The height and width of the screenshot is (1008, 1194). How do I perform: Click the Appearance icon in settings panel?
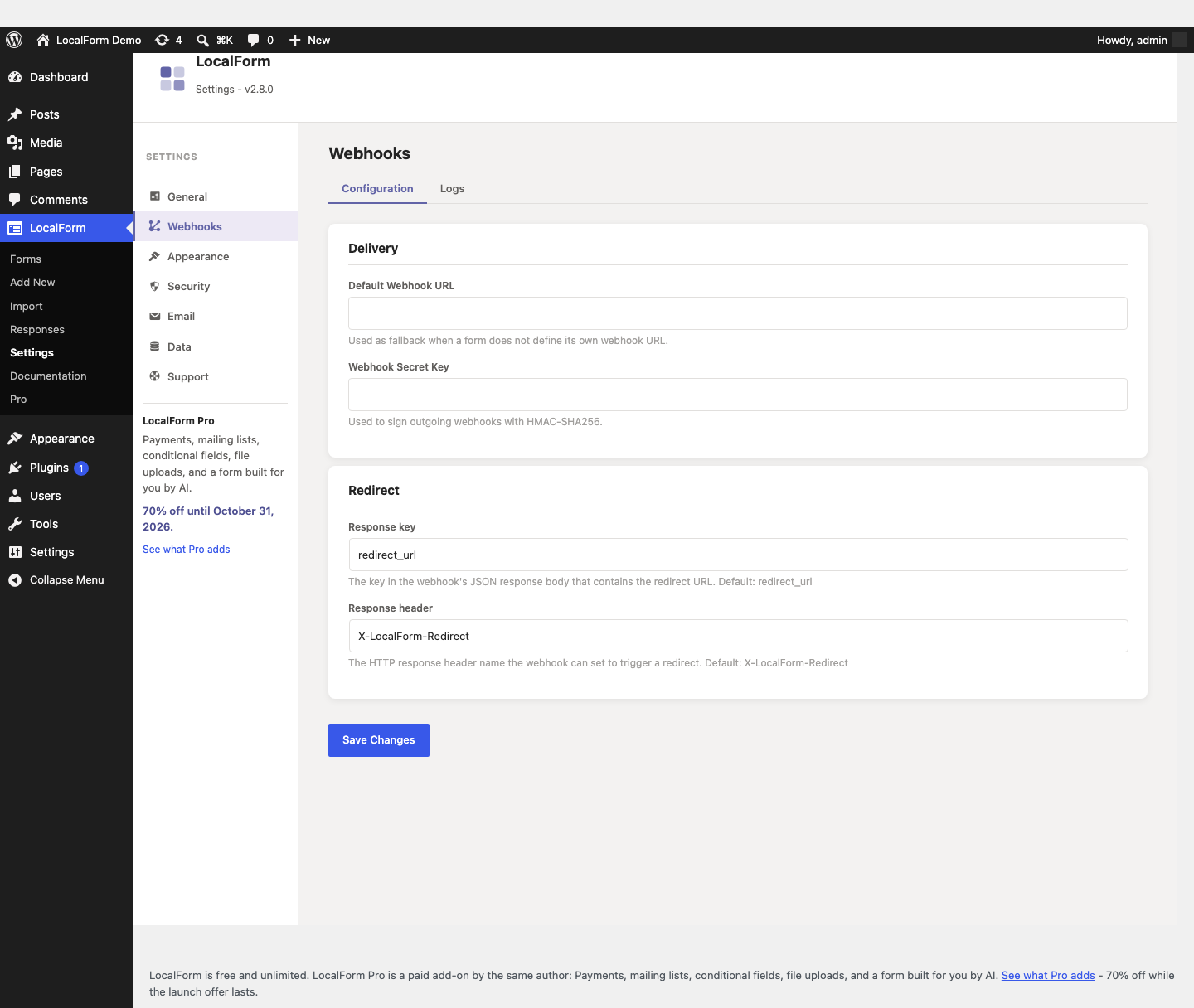[155, 256]
